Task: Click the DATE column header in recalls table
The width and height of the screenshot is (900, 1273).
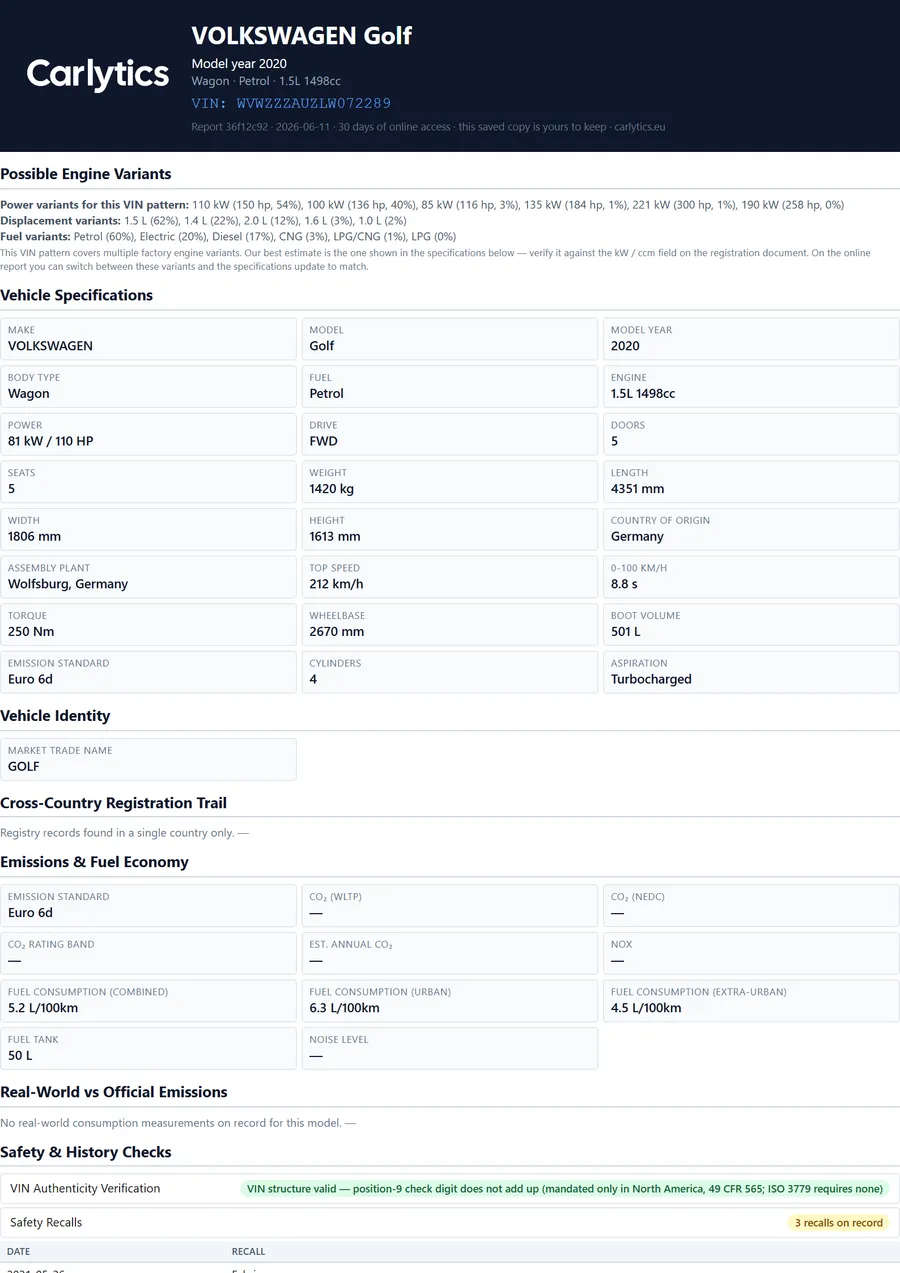Action: click(18, 1252)
